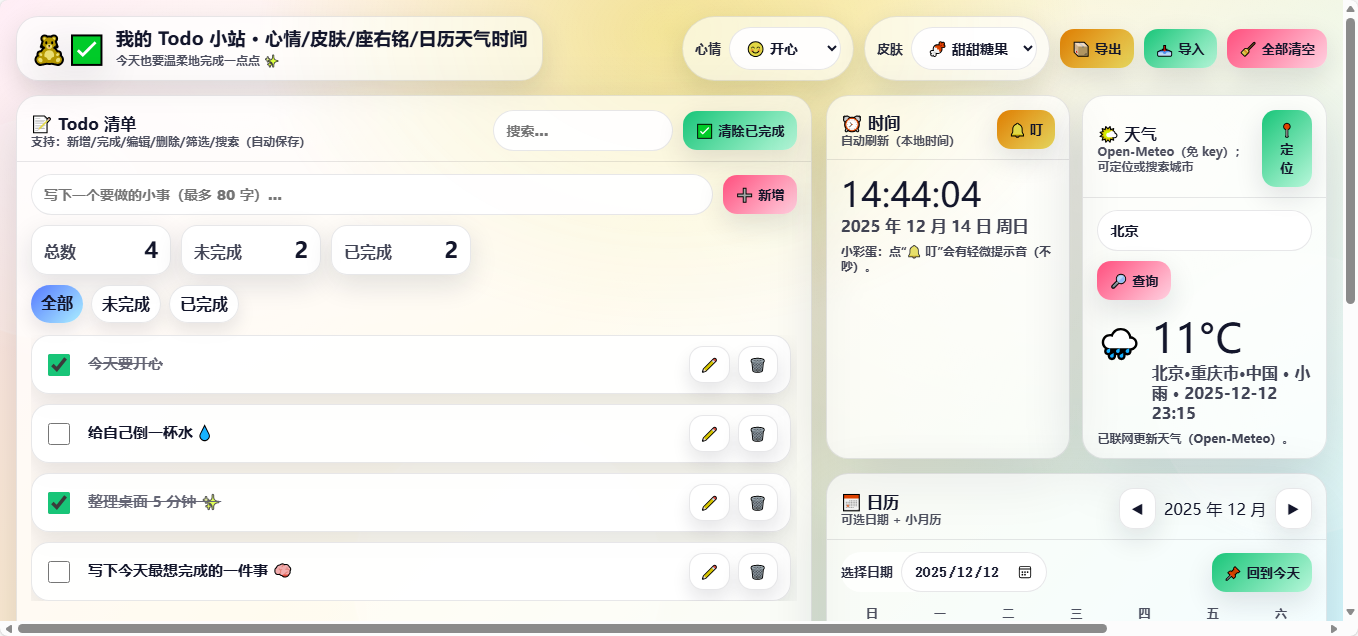Select the 未完成 filter tab
This screenshot has width=1358, height=636.
[x=126, y=304]
